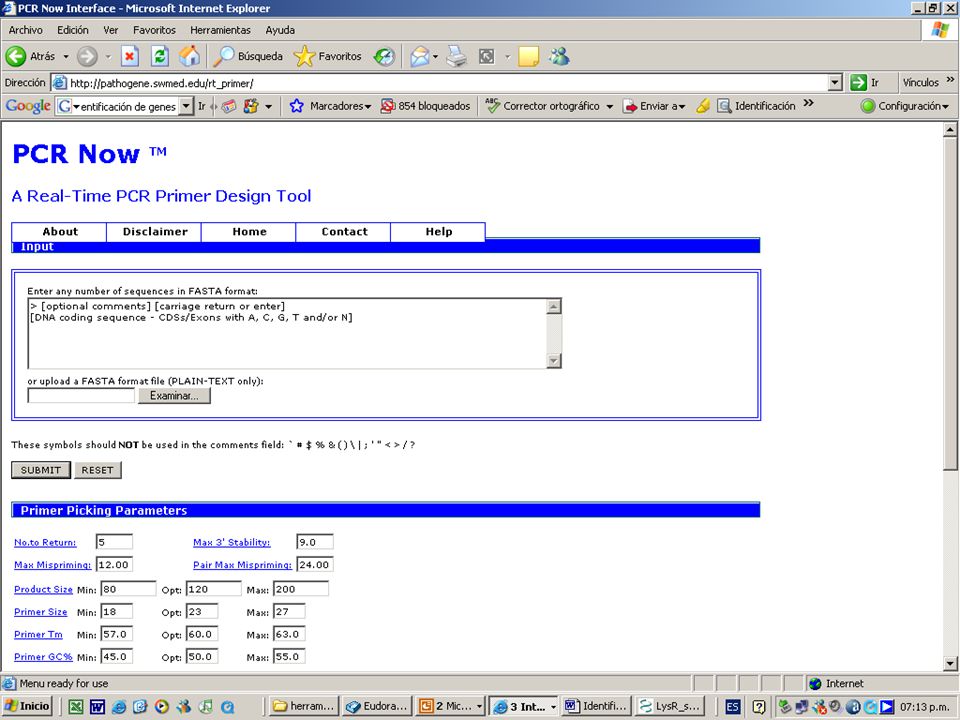Open Marcadores blue star bookmarks
Screen dimensions: 960x720
pyautogui.click(x=296, y=106)
